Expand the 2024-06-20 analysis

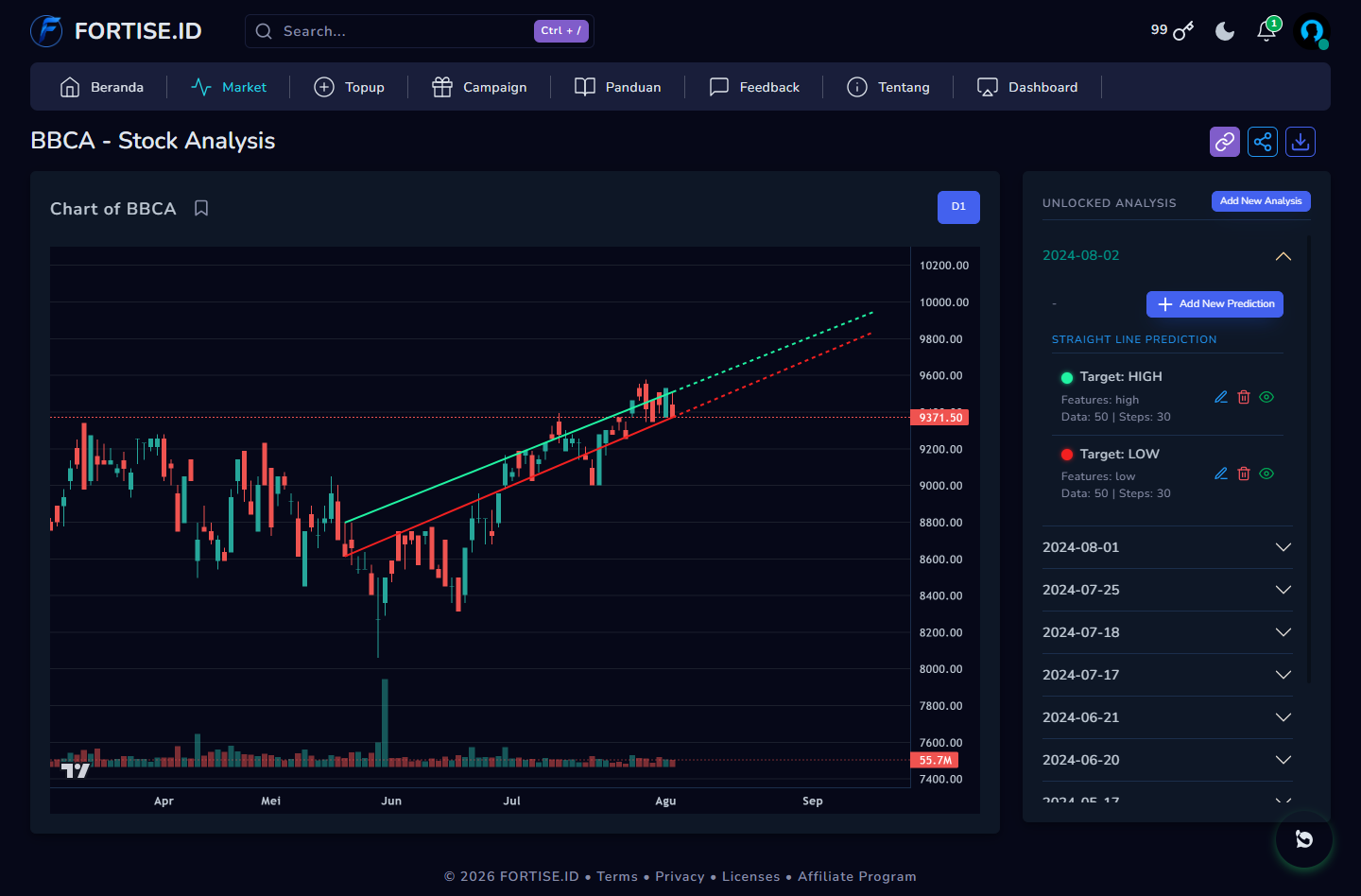coord(1166,760)
